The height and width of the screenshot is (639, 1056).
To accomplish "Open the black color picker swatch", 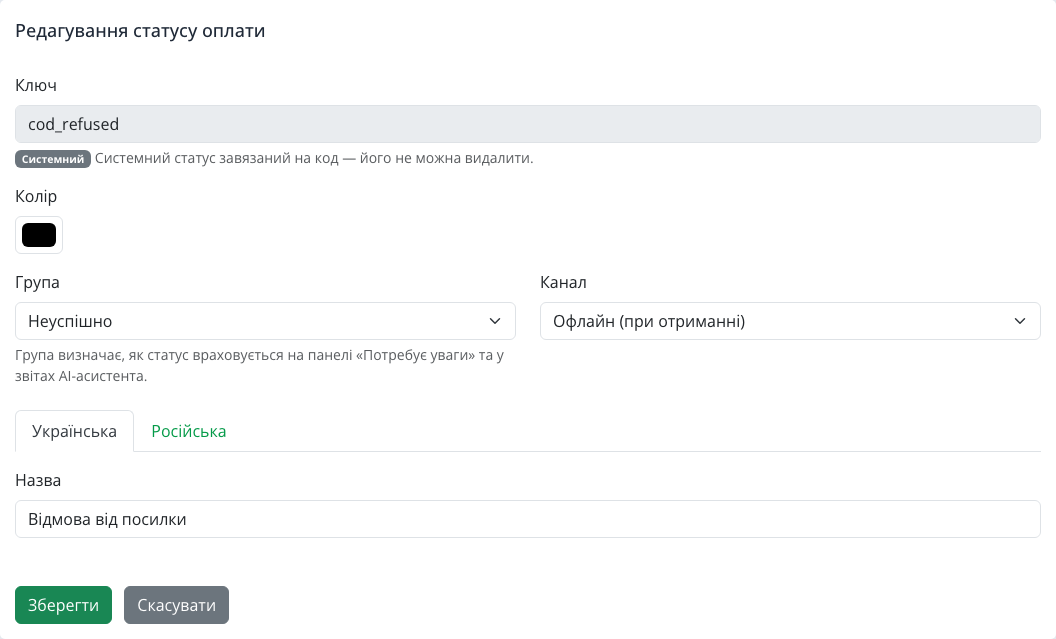I will [39, 235].
